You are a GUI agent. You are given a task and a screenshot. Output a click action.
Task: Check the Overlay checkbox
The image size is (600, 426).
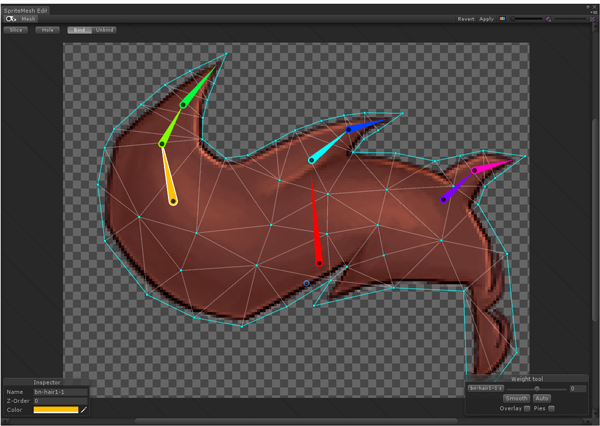click(x=527, y=408)
